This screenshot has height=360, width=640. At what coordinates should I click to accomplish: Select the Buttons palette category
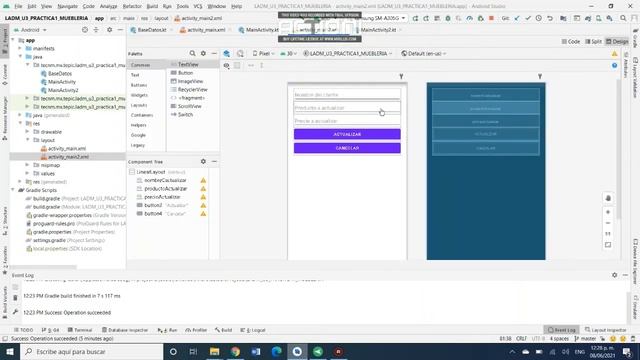pos(139,85)
